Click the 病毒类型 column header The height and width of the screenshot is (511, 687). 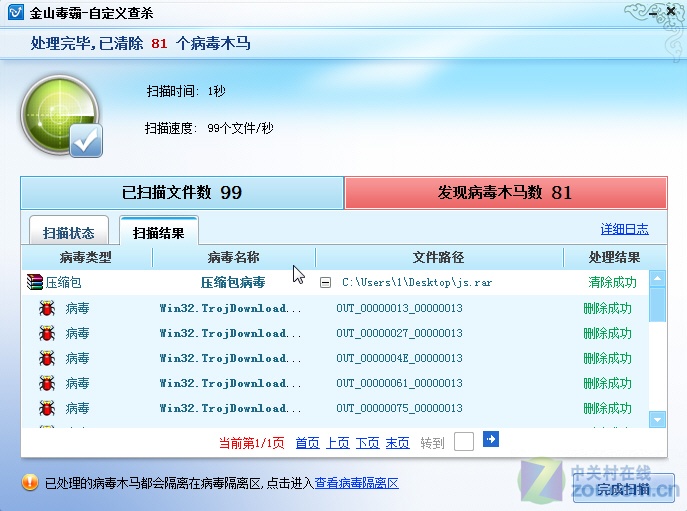[x=86, y=257]
